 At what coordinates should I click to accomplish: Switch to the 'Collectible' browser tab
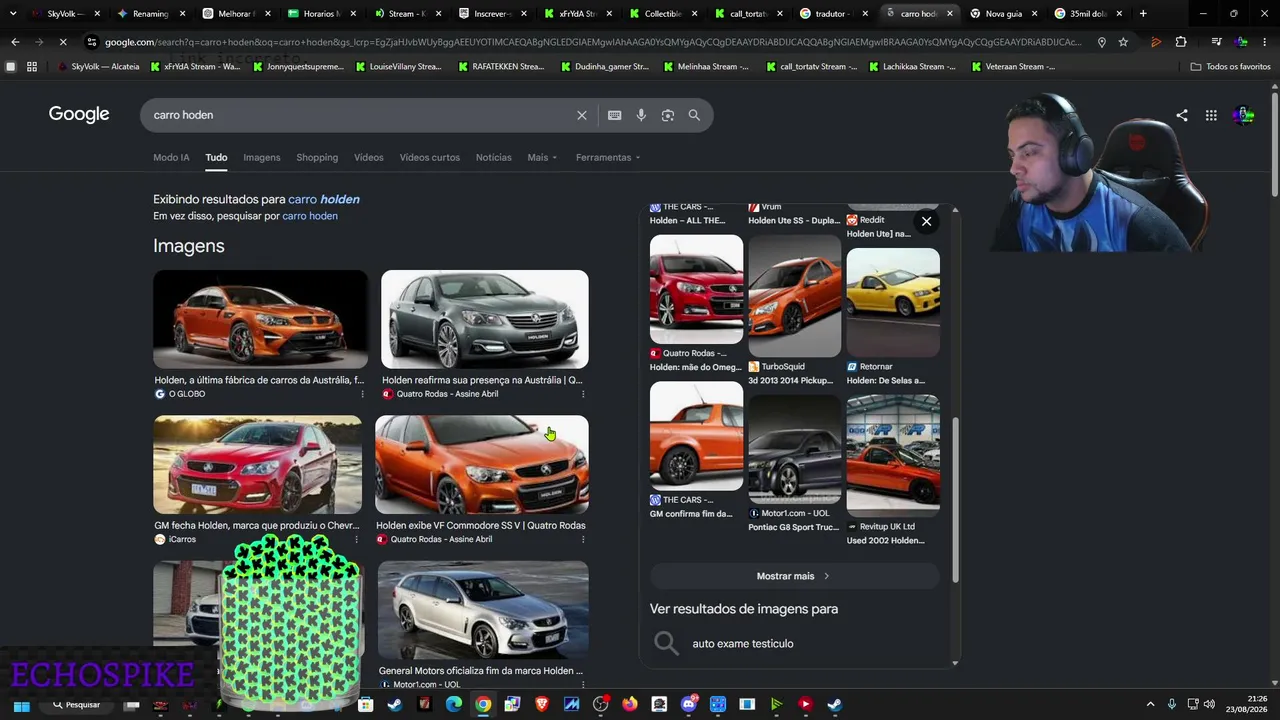(665, 14)
